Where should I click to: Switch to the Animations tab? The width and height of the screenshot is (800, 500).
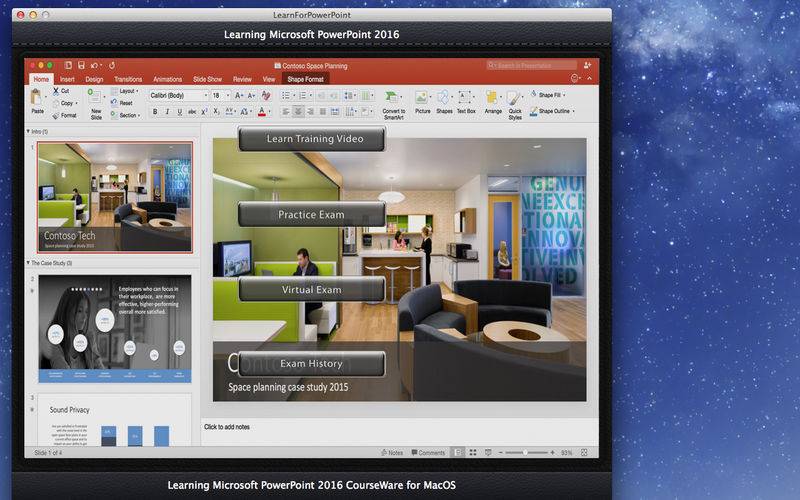click(167, 79)
